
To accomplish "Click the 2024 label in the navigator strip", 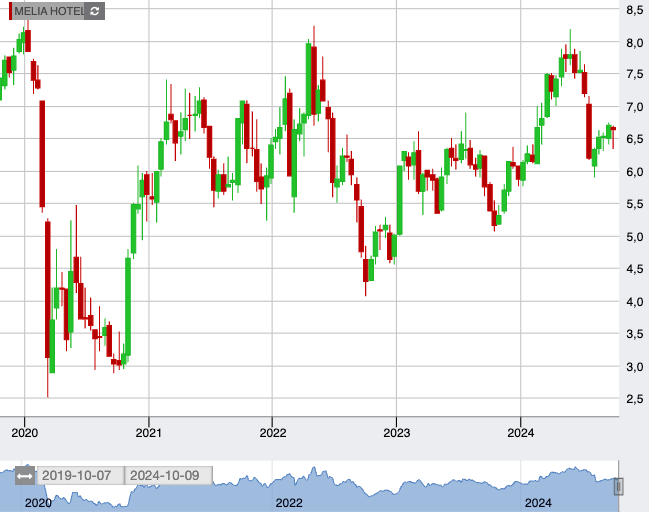I will tap(538, 503).
